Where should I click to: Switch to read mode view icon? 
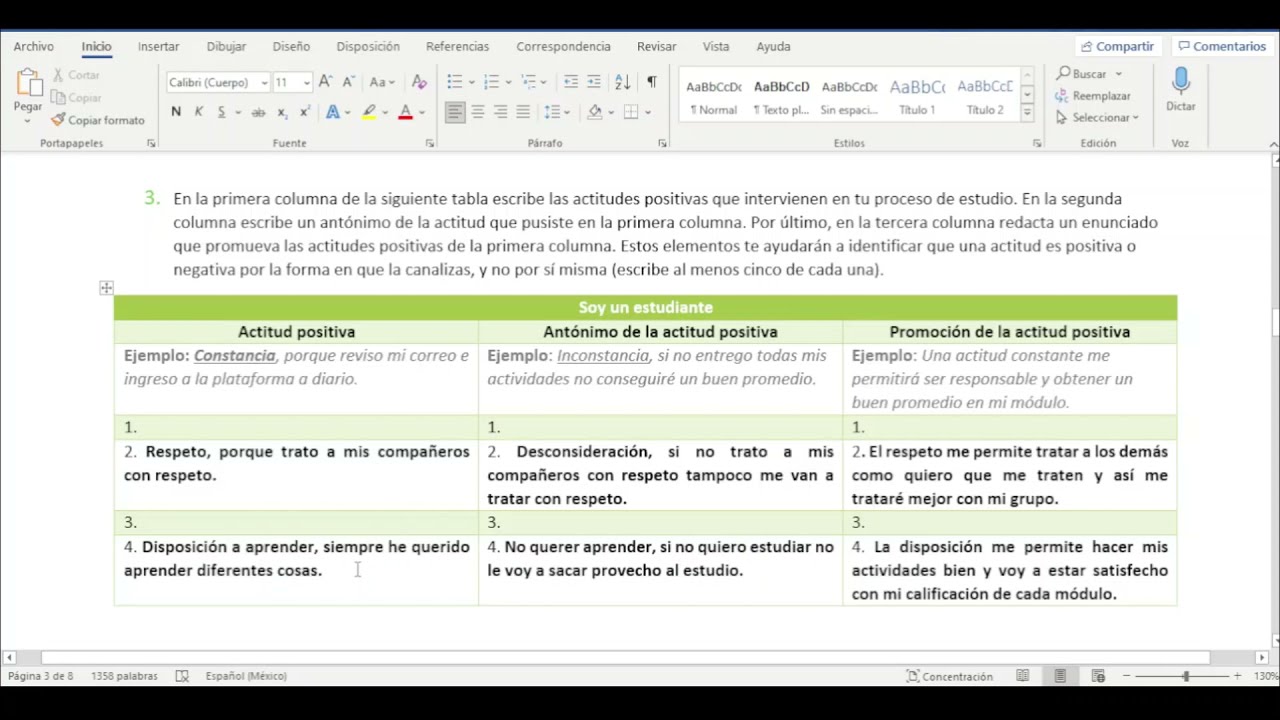[1022, 676]
